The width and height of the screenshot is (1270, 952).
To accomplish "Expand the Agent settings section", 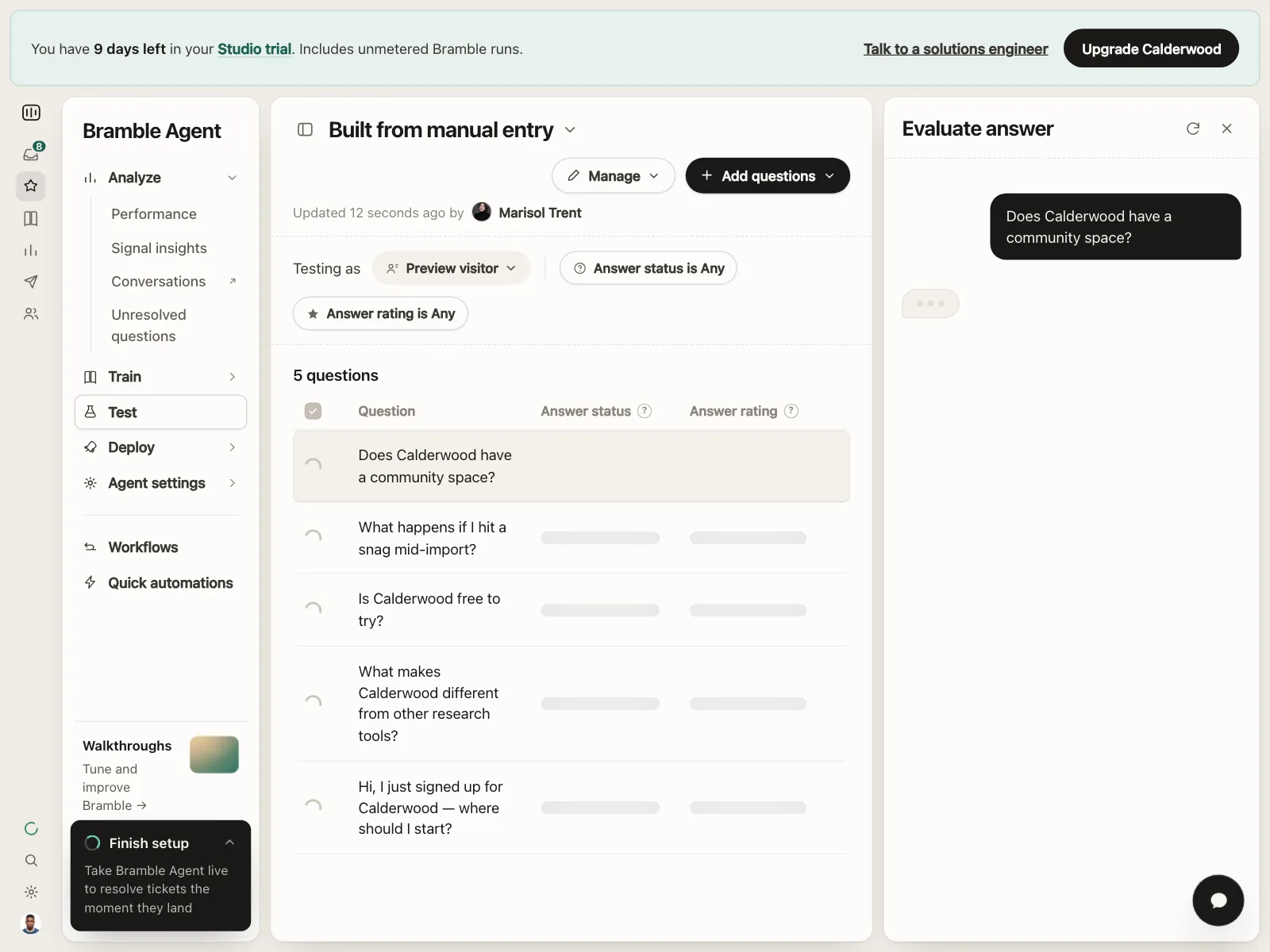I will [160, 483].
